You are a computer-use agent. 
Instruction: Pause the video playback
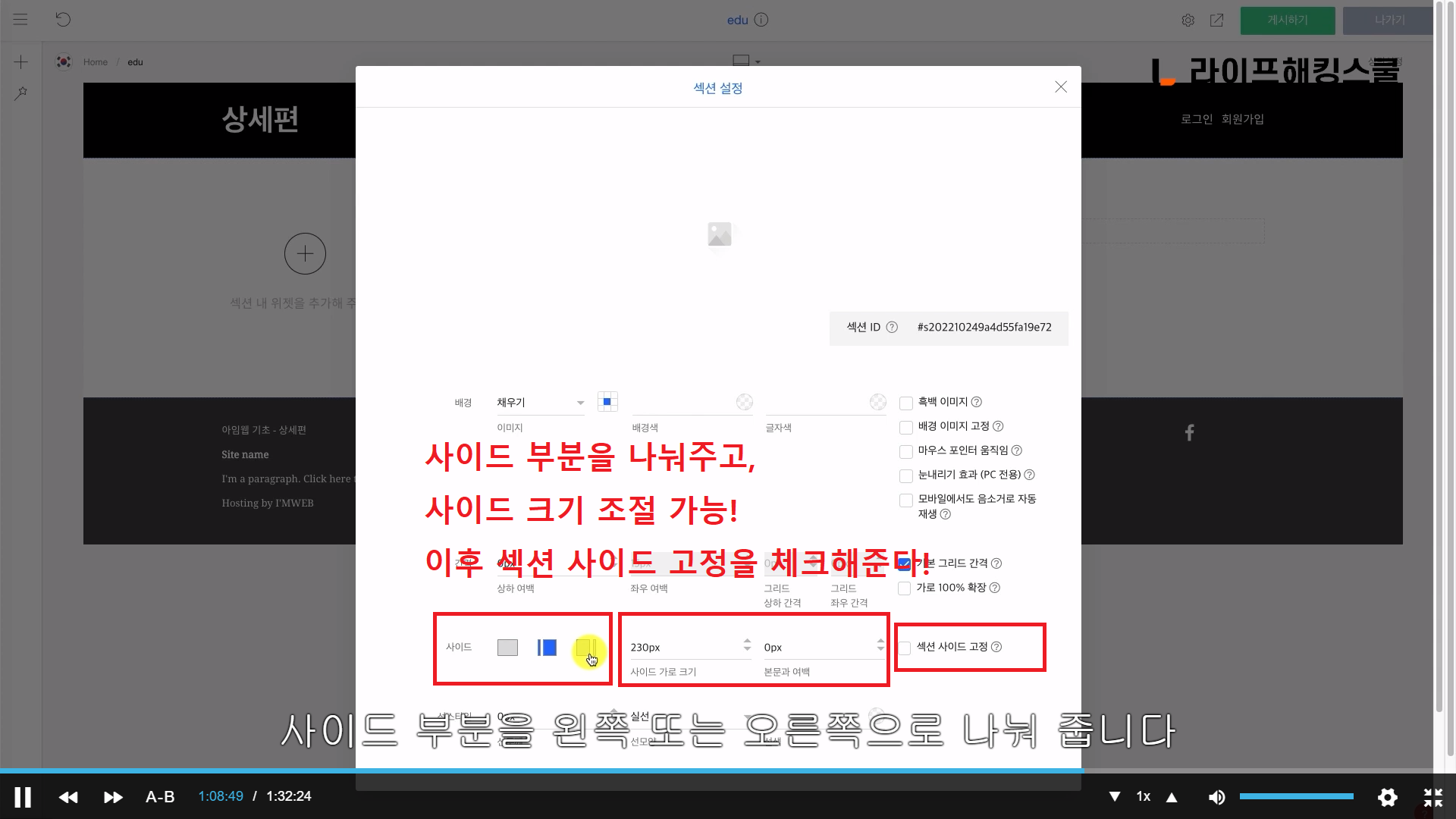click(x=23, y=797)
